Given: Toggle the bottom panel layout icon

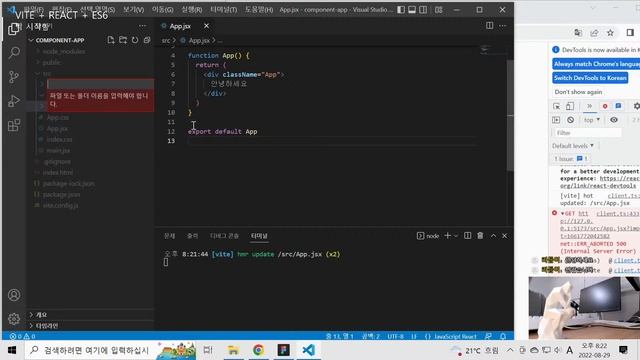Looking at the screenshot, I should pyautogui.click(x=412, y=9).
